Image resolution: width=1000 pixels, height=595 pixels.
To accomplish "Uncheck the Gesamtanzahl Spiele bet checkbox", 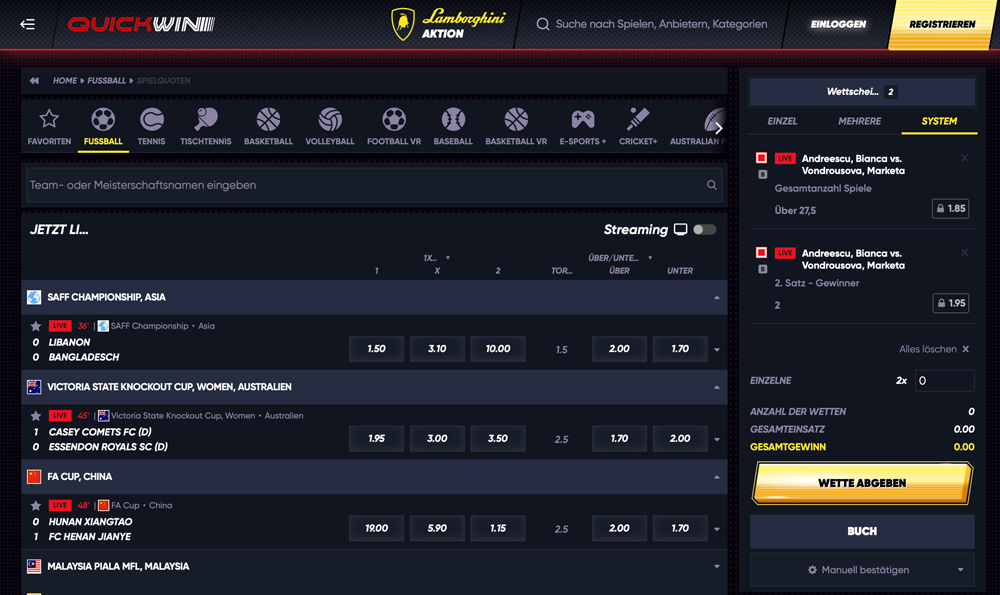I will 761,158.
